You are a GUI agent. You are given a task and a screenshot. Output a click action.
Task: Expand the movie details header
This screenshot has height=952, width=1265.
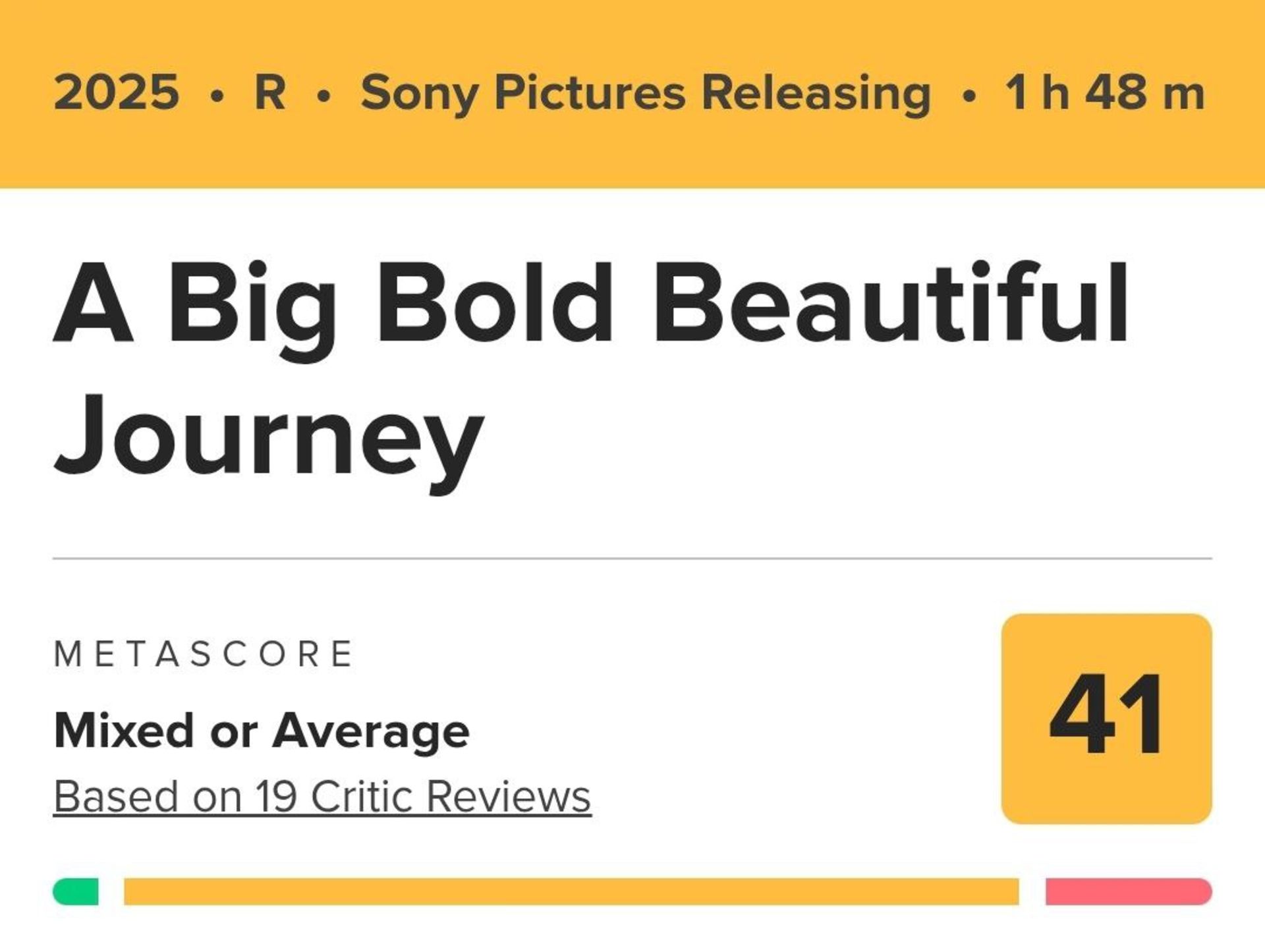point(632,92)
